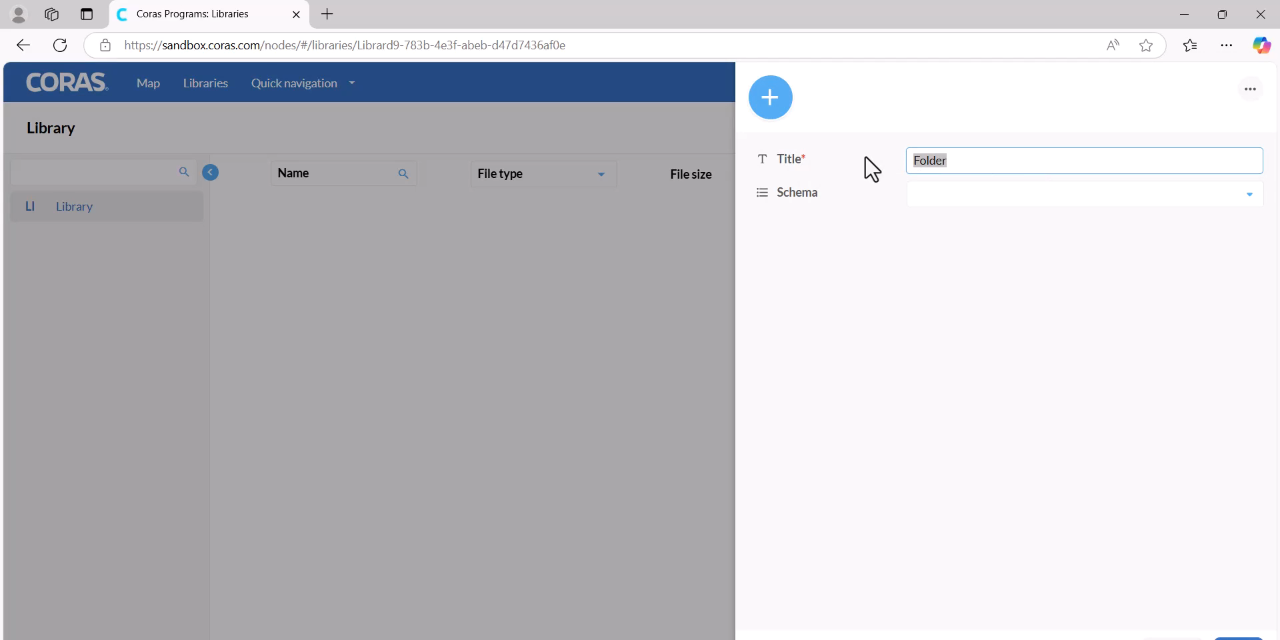Close the Coras Programs: Libraries tab
Screen dimensions: 1280x640
296,14
